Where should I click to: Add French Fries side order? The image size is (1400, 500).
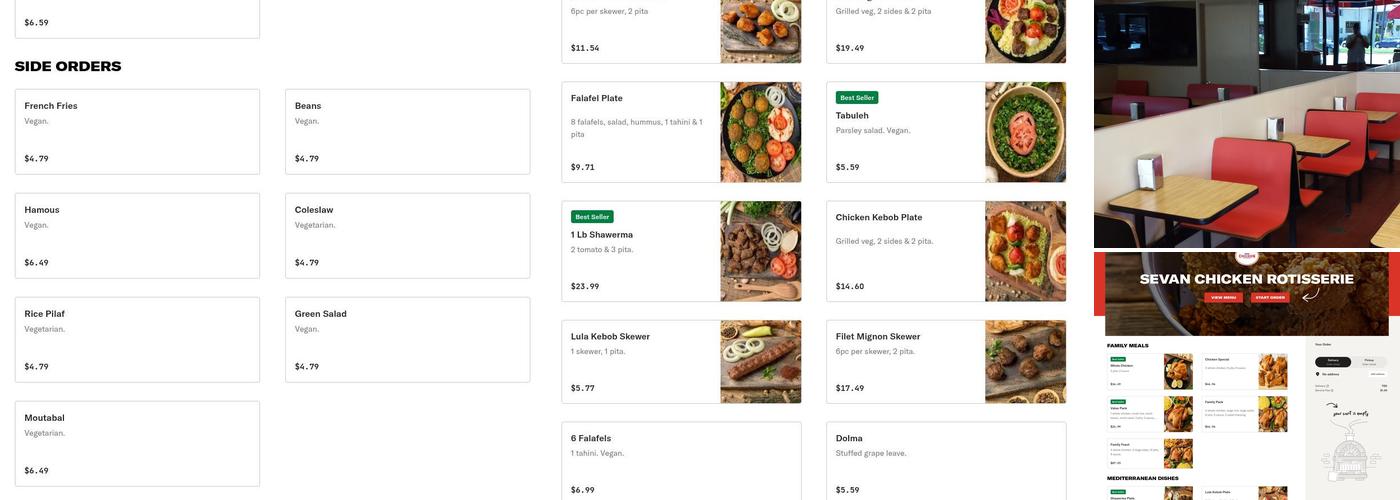click(137, 132)
